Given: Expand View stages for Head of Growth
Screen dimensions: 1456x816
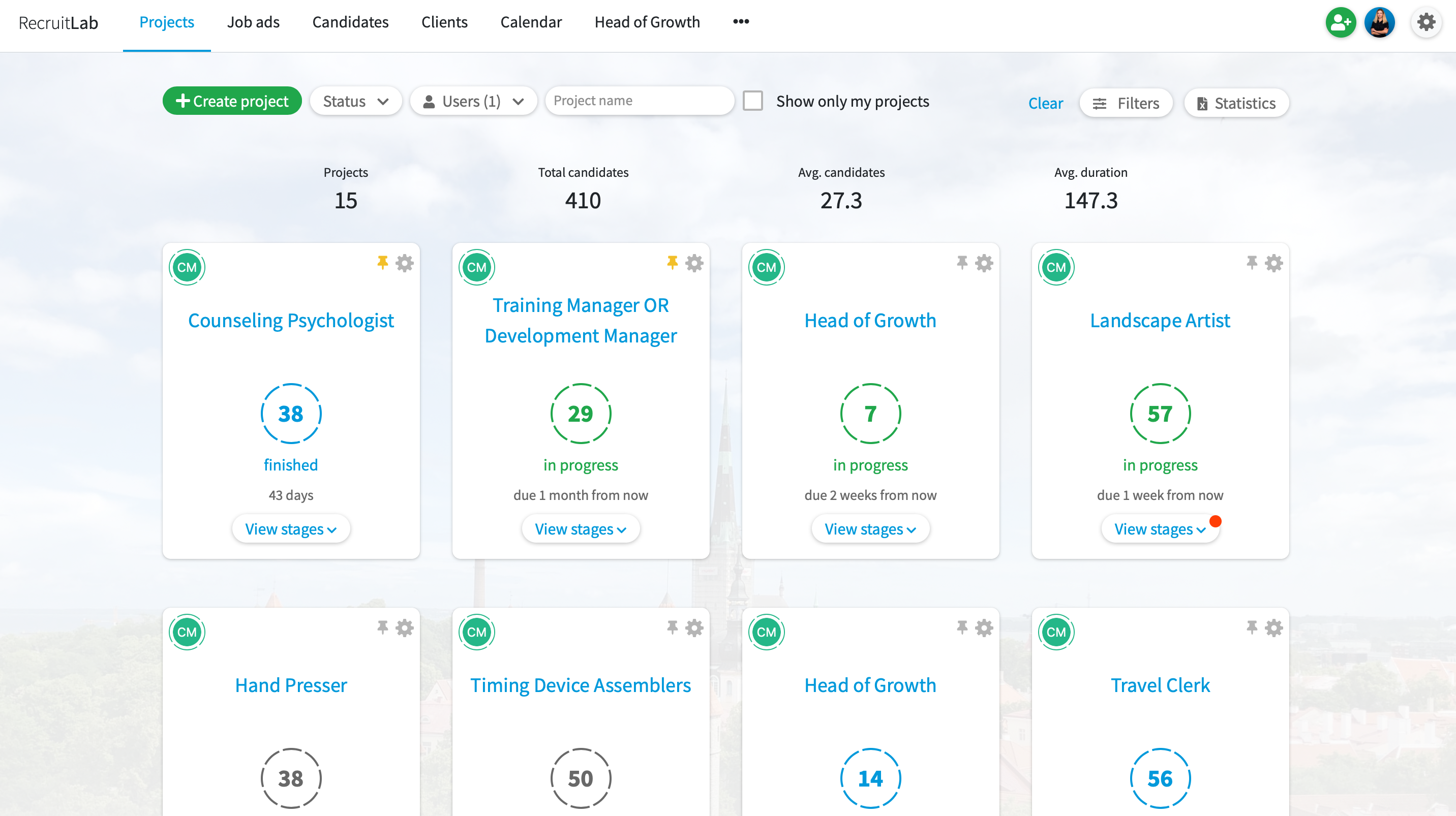Looking at the screenshot, I should (x=870, y=528).
